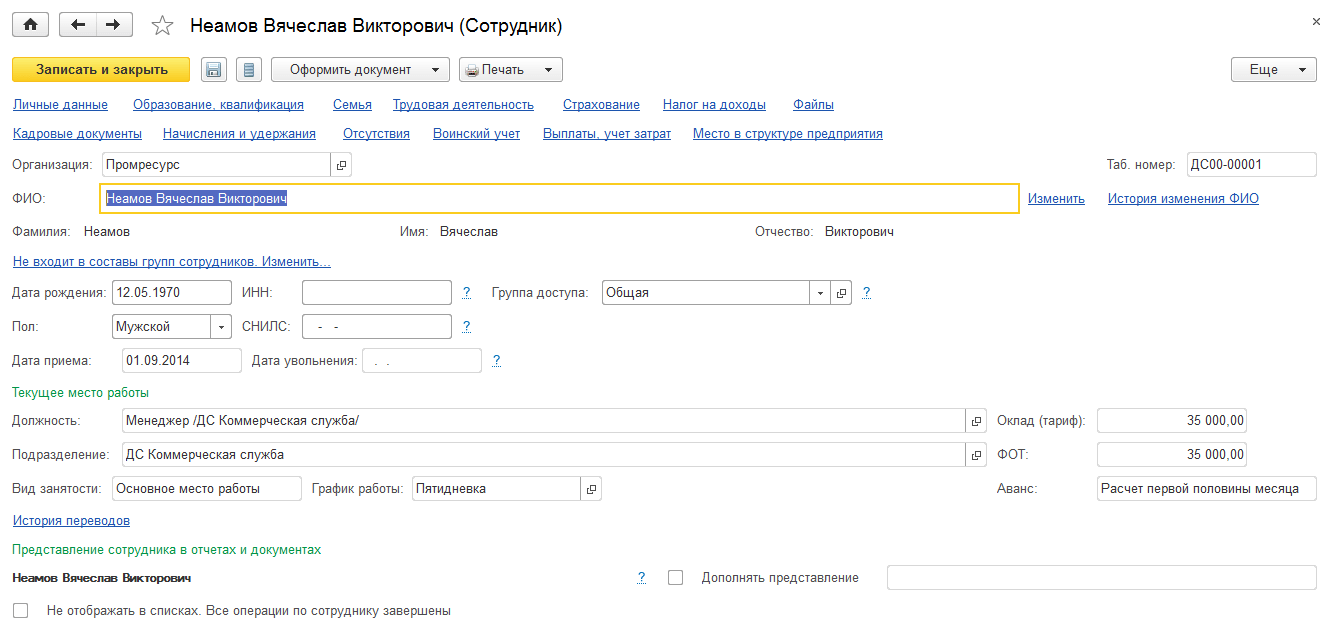Enable Не отображать в списках checkbox
The width and height of the screenshot is (1334, 640).
point(21,610)
